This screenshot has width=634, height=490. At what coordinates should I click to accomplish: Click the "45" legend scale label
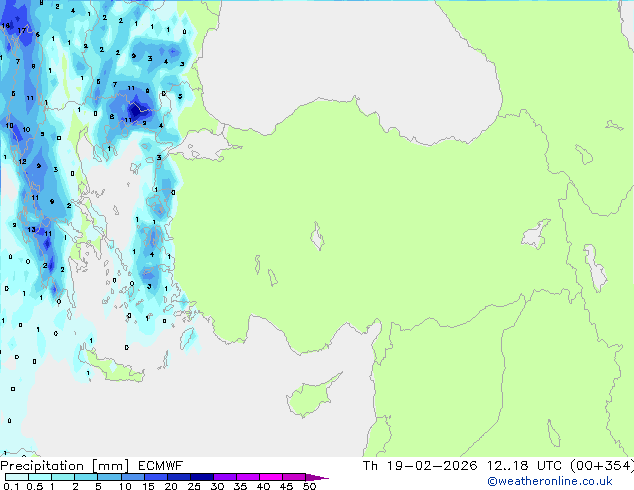[x=286, y=486]
